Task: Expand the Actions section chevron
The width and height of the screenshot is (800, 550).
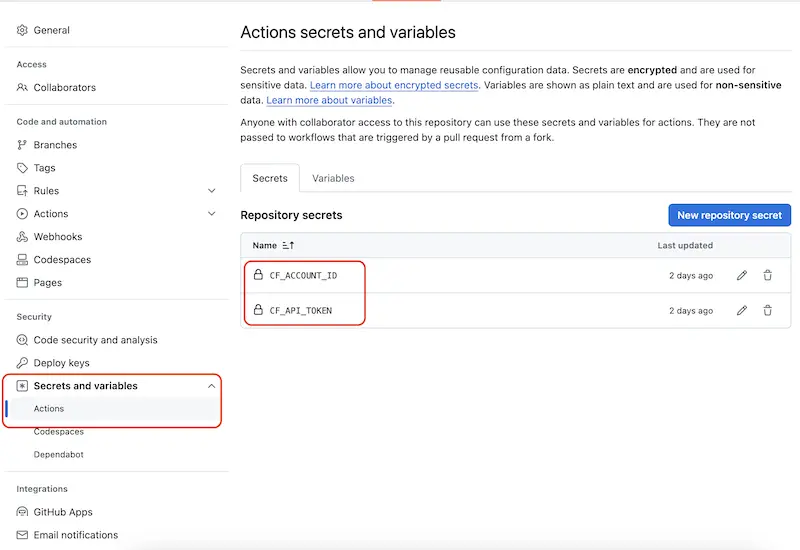Action: point(212,214)
